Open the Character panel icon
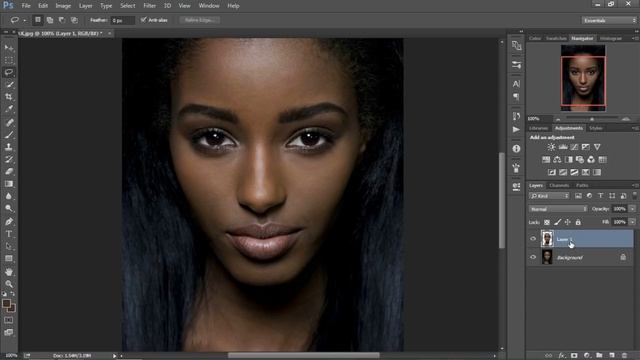This screenshot has height=360, width=640. [x=516, y=84]
